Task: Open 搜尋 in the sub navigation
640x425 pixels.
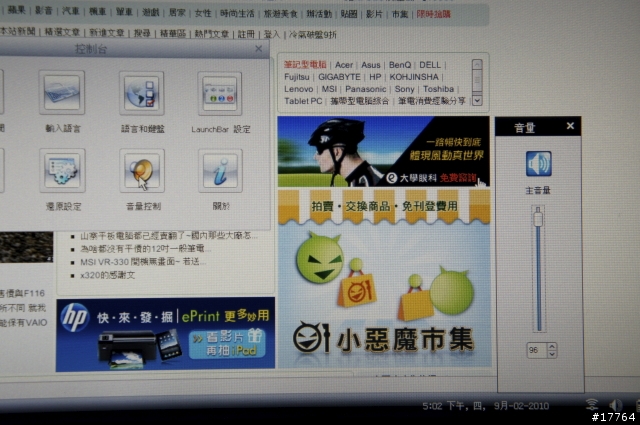Action: pyautogui.click(x=142, y=33)
